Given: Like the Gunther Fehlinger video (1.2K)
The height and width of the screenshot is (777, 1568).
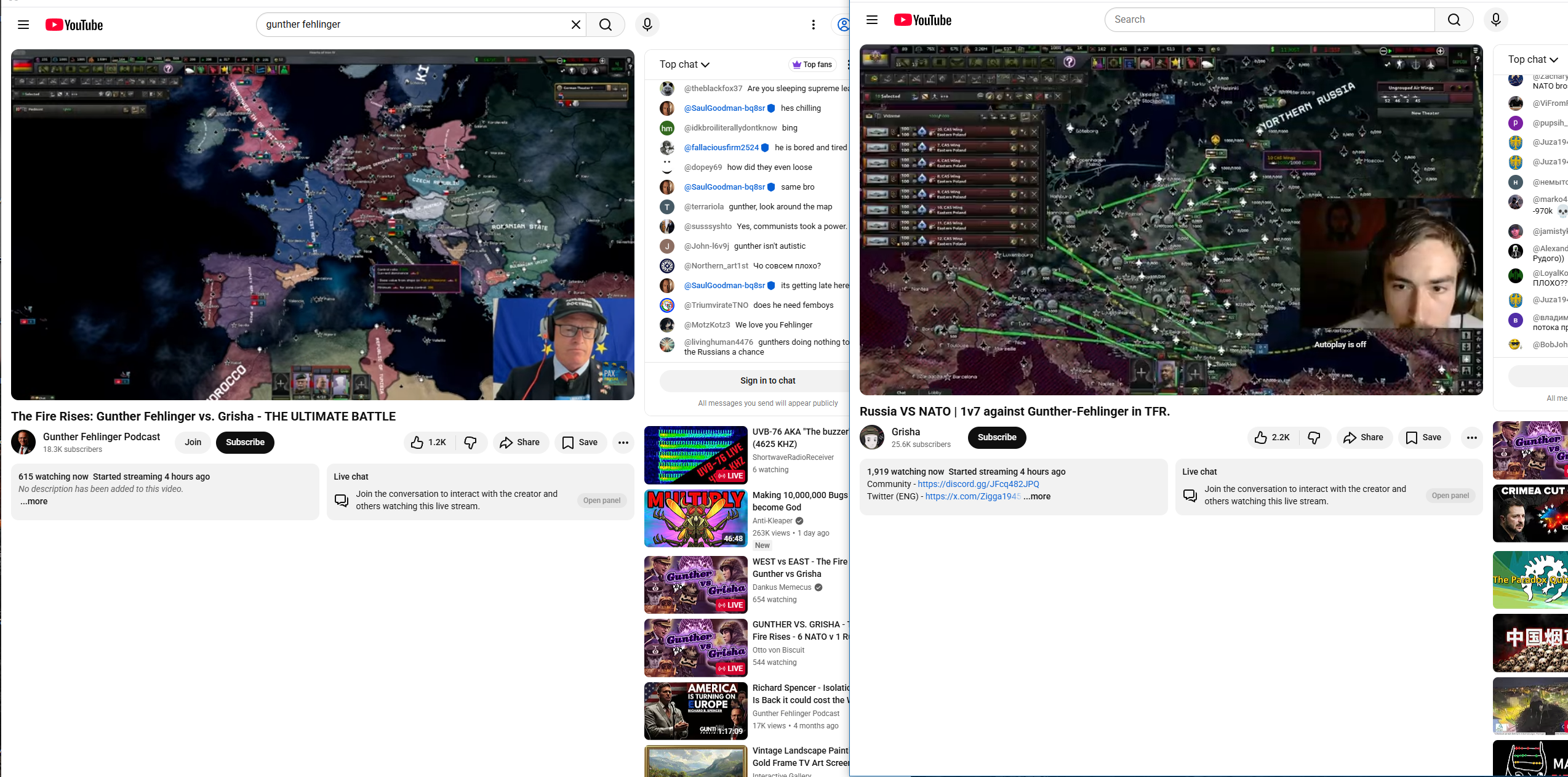Looking at the screenshot, I should point(429,442).
